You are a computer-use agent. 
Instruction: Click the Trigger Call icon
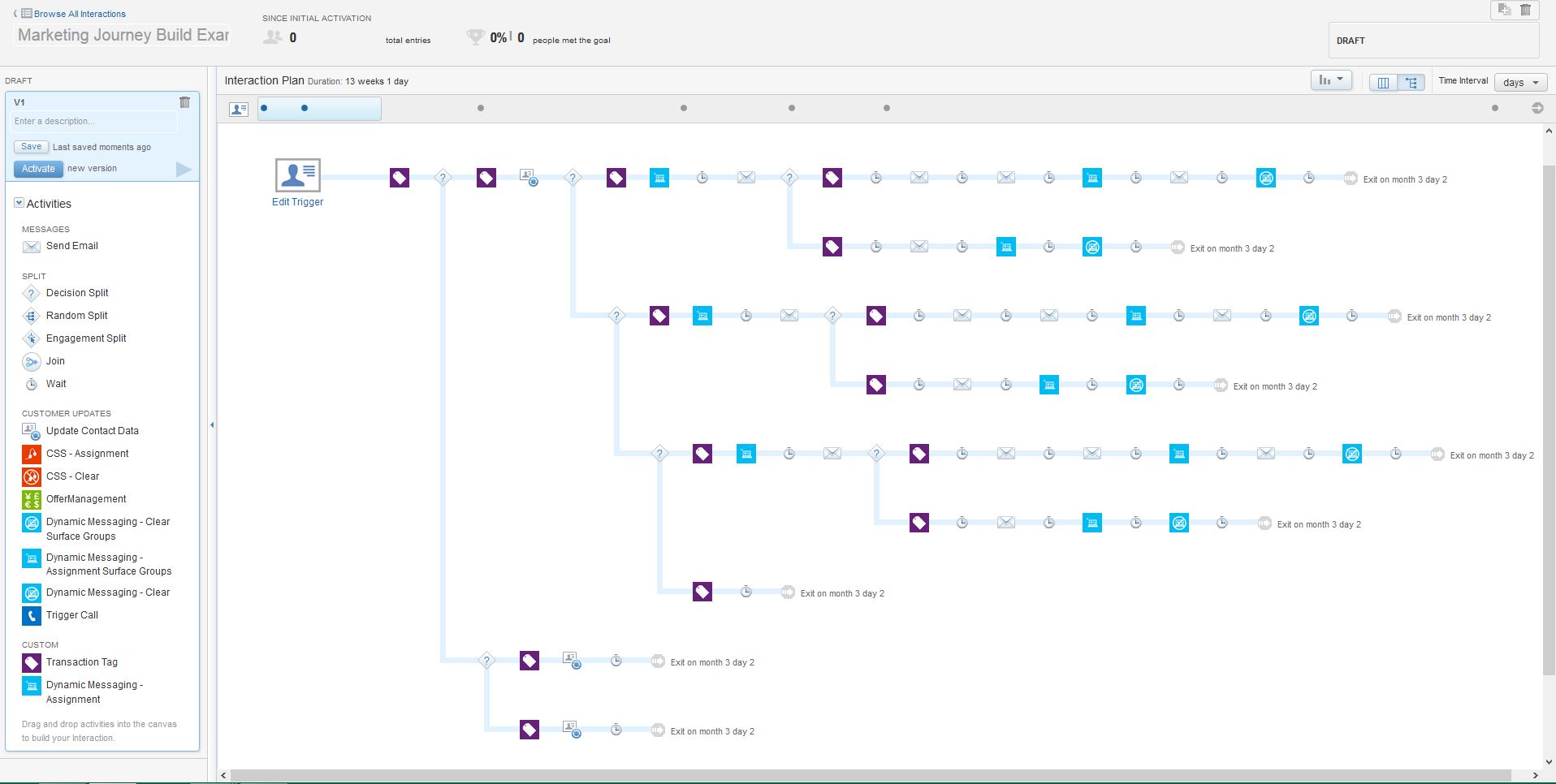[31, 616]
